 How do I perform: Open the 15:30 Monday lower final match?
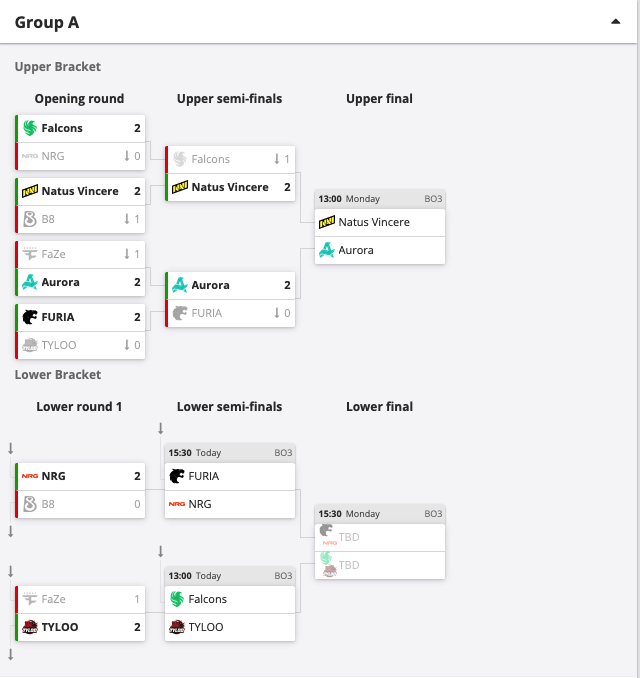pos(380,542)
